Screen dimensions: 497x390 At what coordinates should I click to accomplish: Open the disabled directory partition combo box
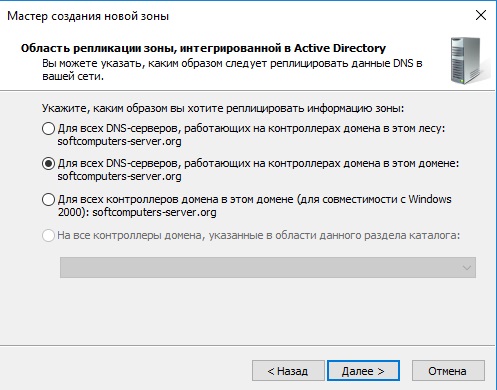(268, 267)
